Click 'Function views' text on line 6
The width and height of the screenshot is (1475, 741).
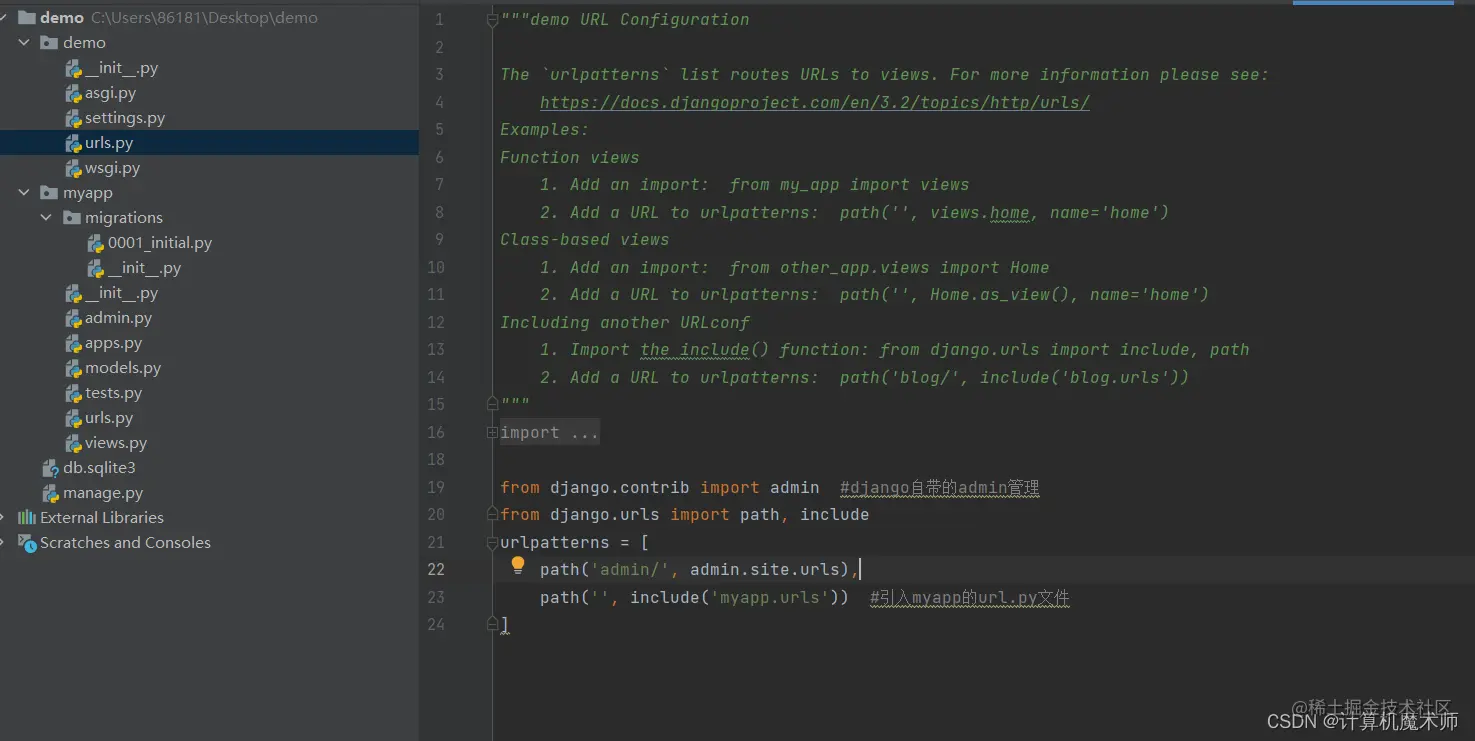point(570,157)
